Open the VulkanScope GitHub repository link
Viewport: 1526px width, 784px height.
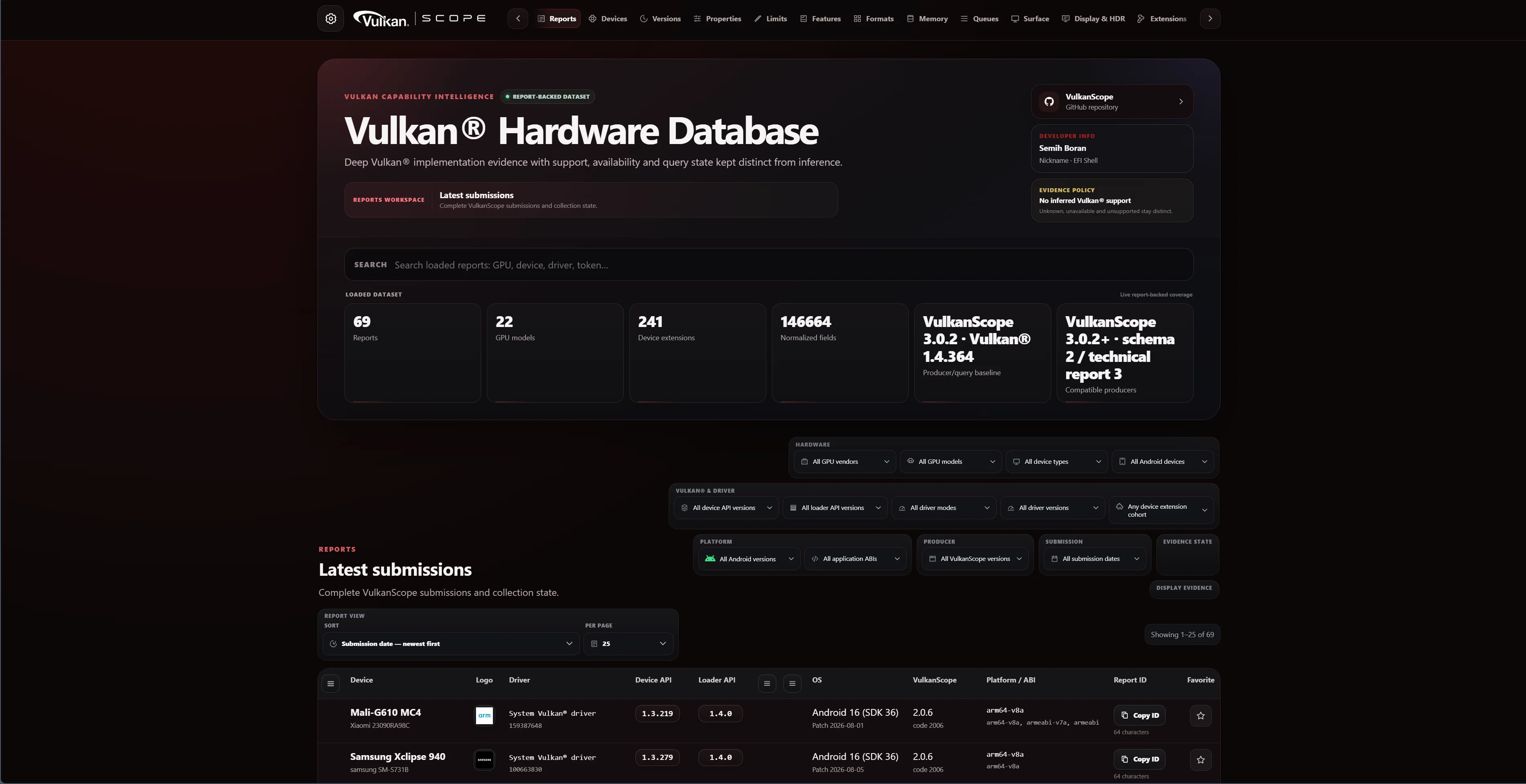click(1112, 101)
